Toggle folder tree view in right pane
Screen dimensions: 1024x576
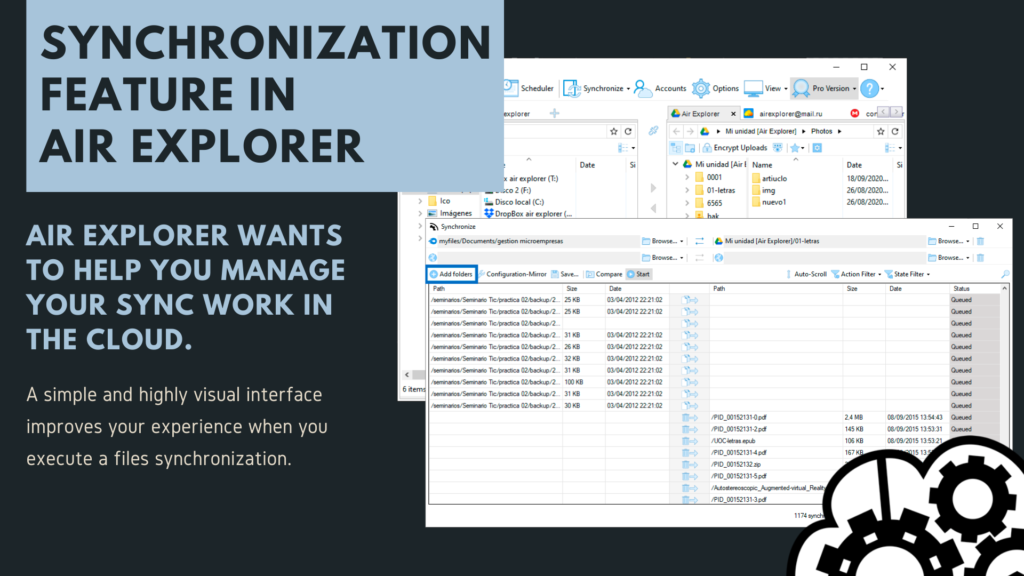[676, 148]
